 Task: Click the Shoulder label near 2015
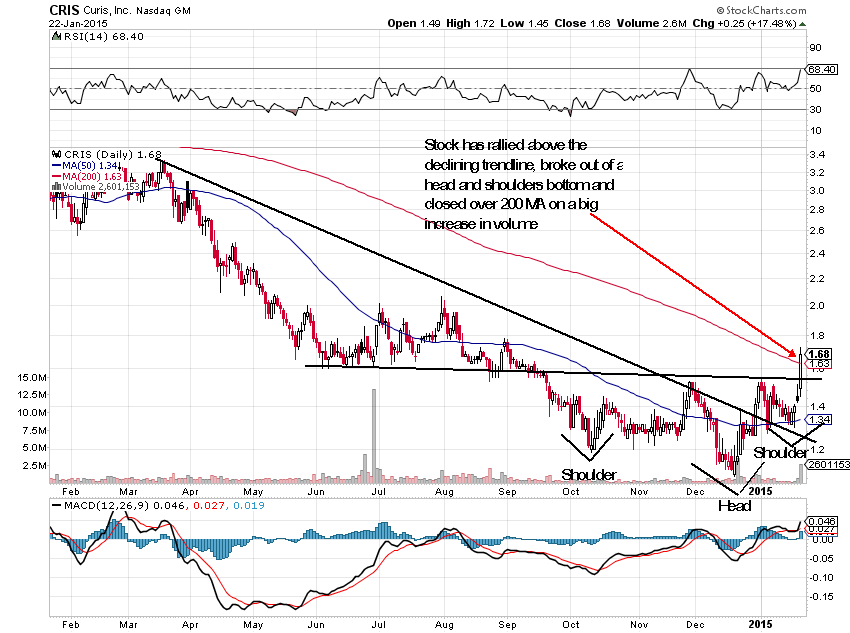(x=781, y=453)
